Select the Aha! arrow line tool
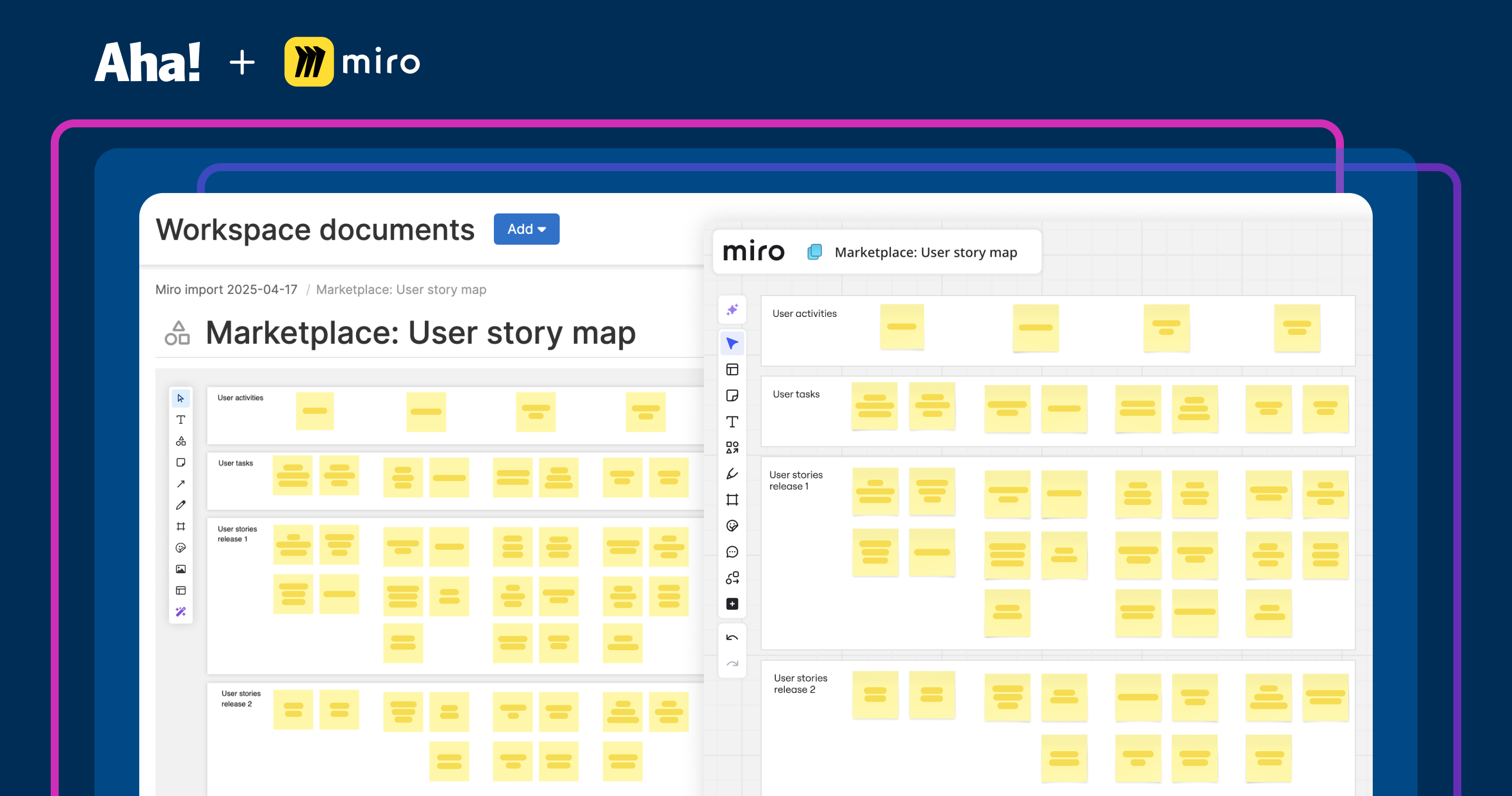 coord(181,484)
